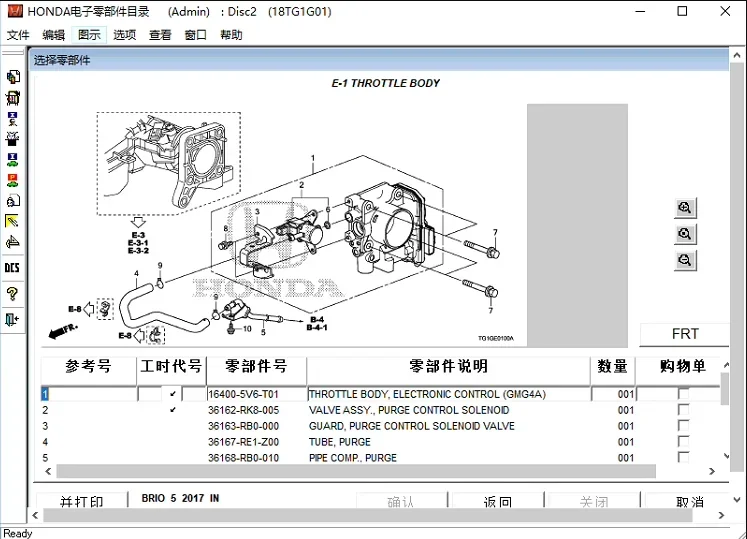
Task: Zoom out of diagram with minus magnifier
Action: point(685,260)
